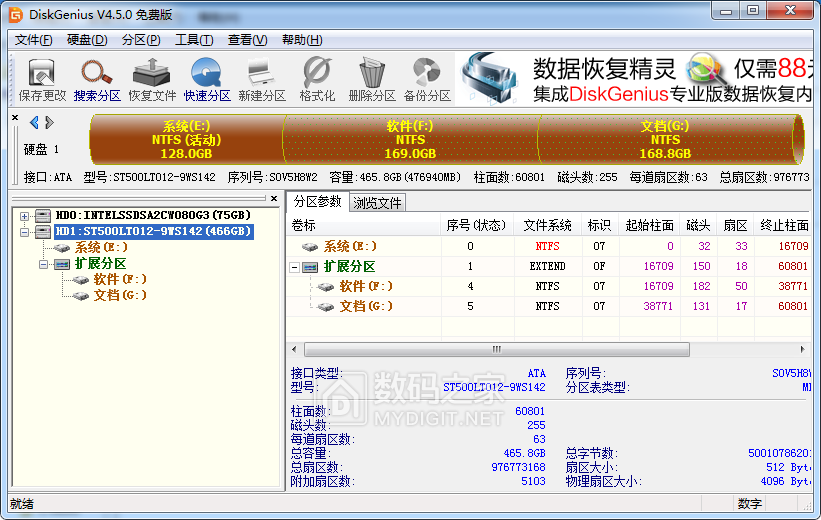Switch to the 浏览文件 tab

point(377,203)
